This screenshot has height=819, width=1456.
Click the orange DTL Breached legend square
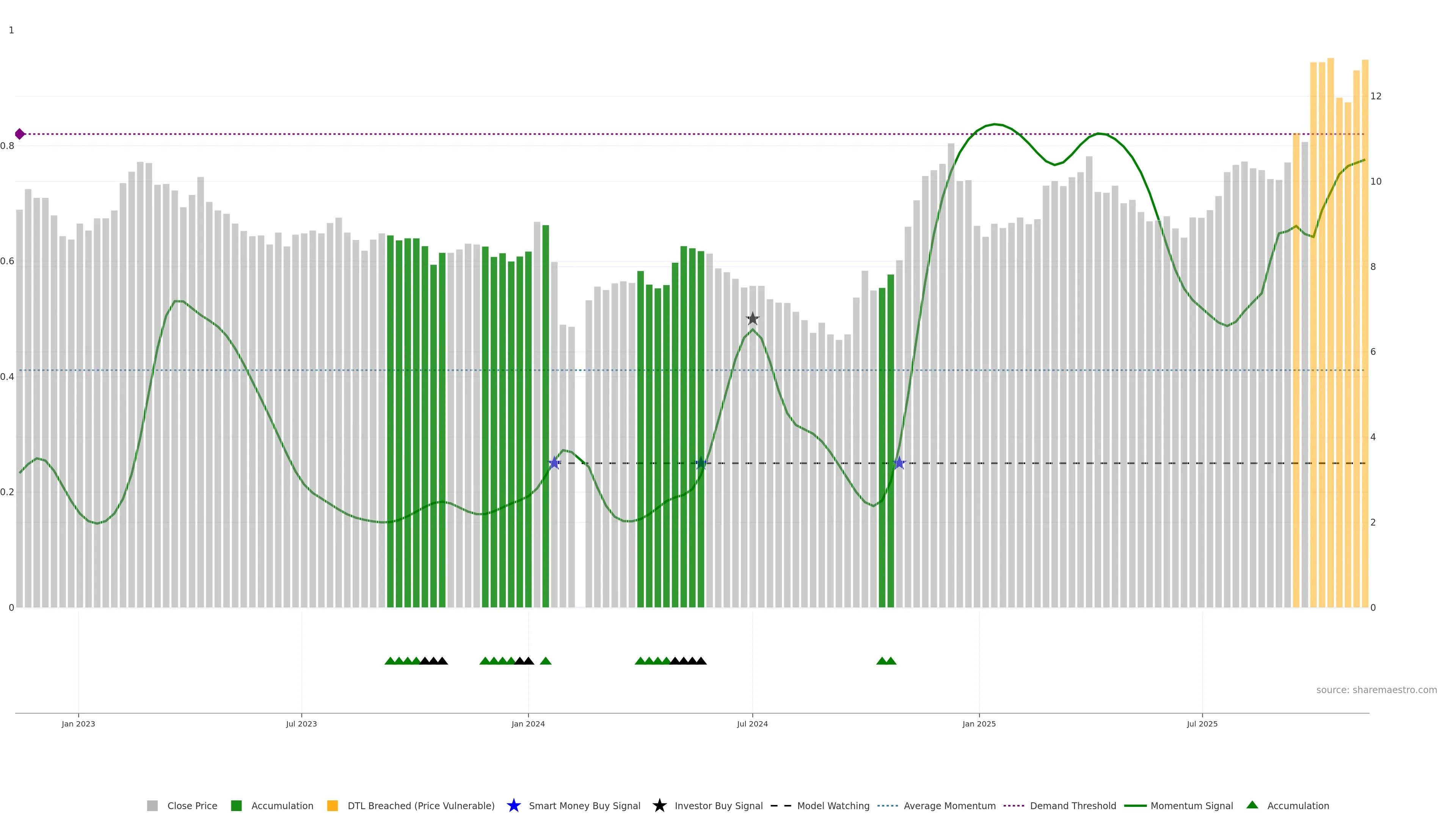(333, 805)
